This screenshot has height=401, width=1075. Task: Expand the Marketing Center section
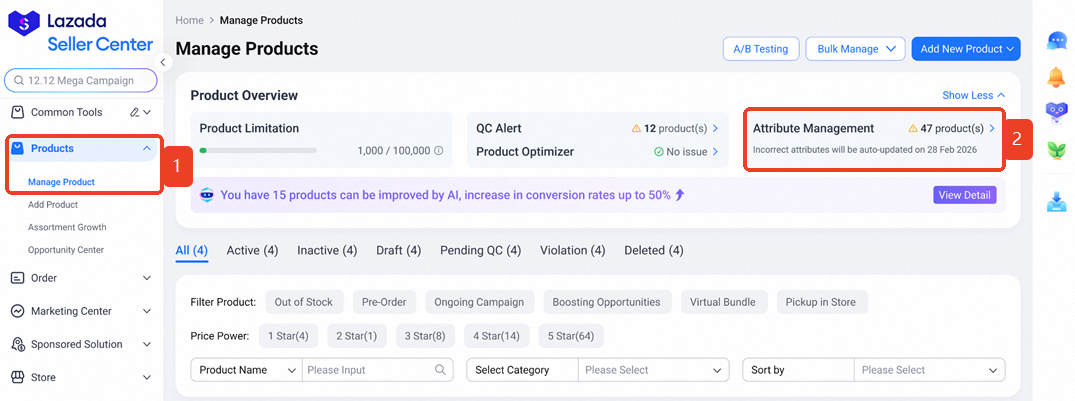pos(146,311)
